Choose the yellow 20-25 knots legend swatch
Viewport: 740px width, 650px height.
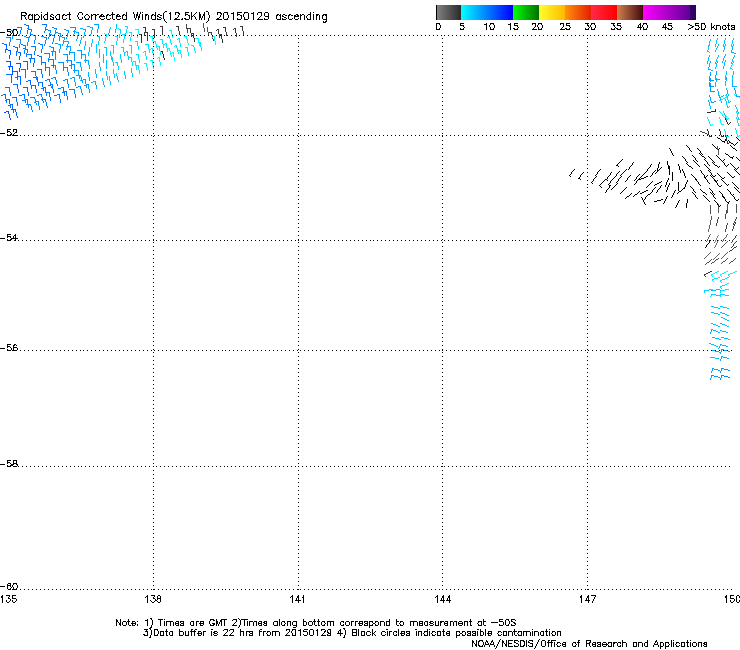(x=551, y=12)
